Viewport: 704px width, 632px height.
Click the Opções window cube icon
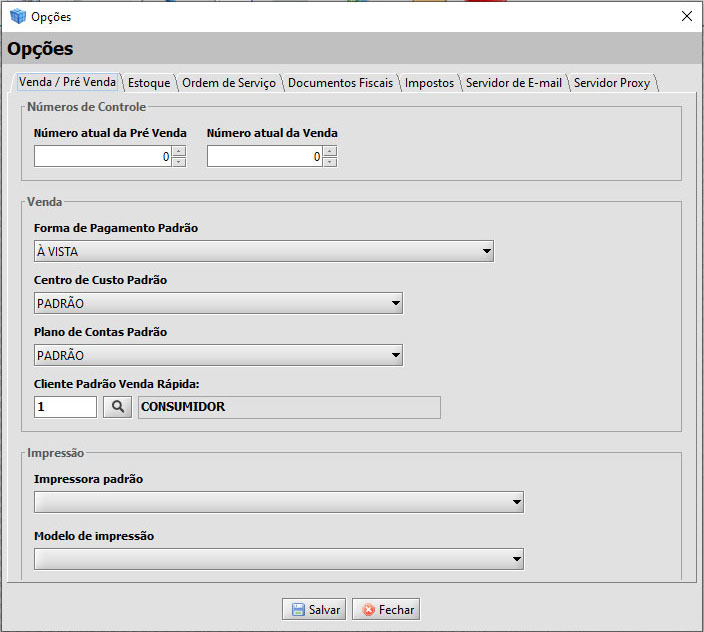click(x=17, y=16)
